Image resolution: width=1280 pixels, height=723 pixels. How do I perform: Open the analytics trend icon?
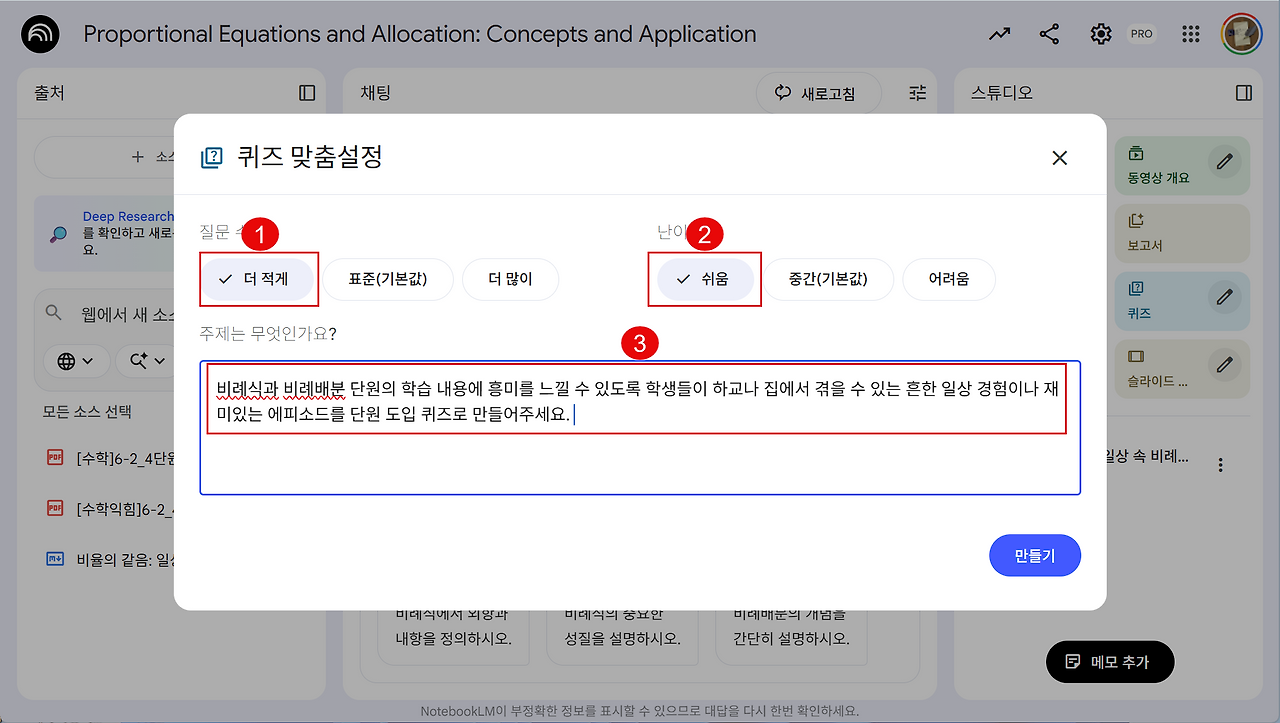point(999,34)
